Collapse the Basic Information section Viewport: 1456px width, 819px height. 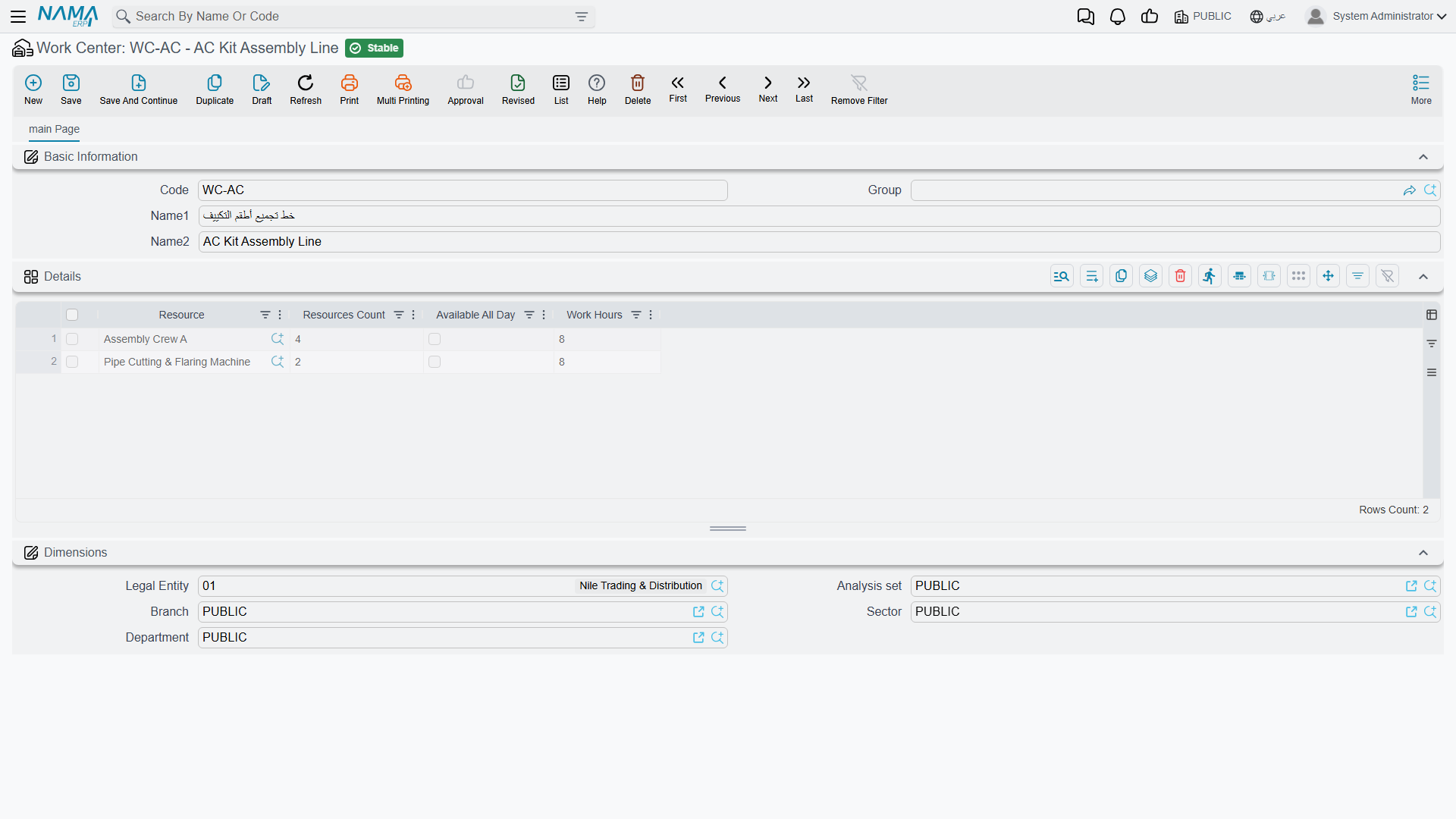tap(1423, 157)
